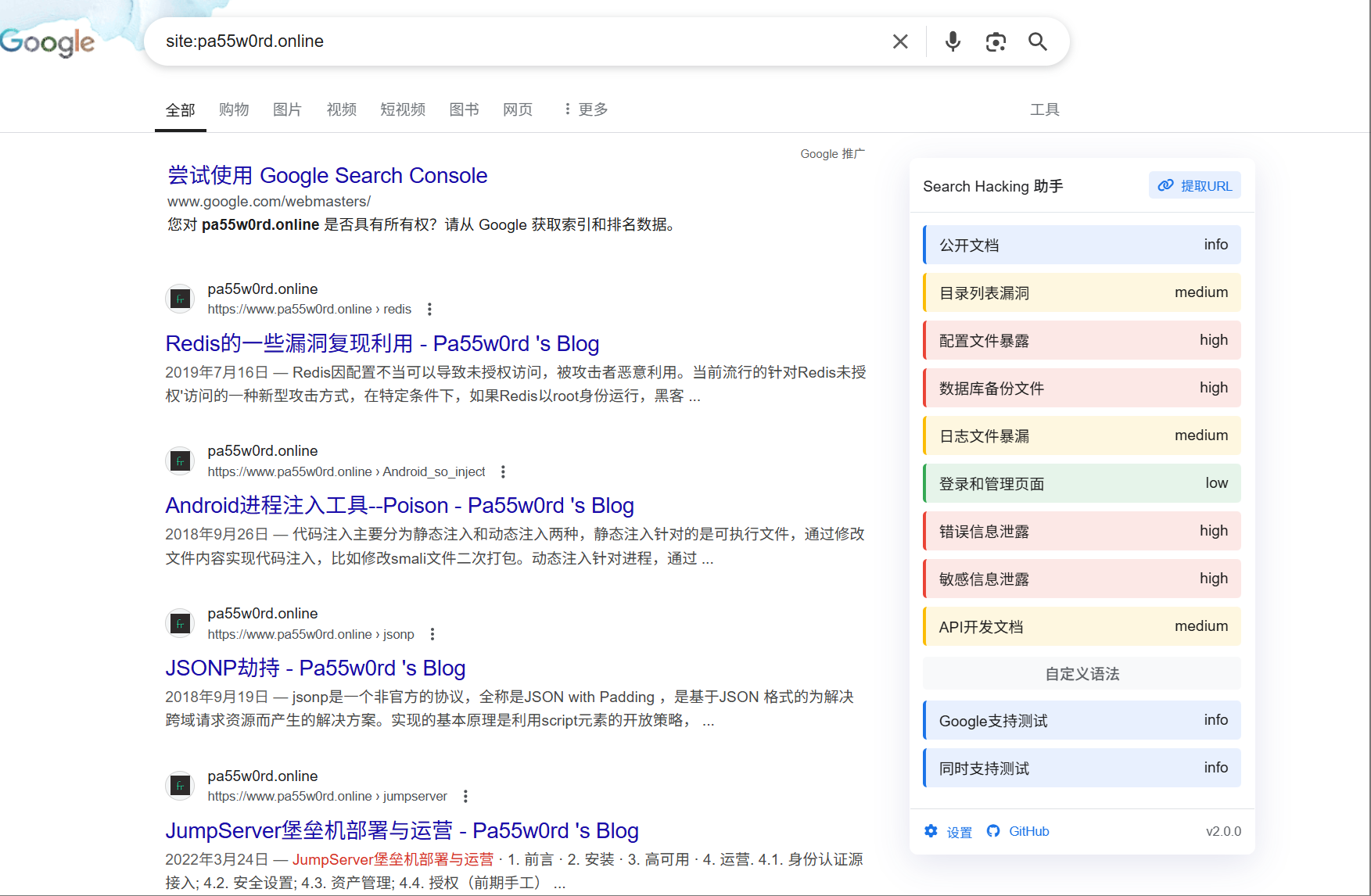Open options menu for the redis result
The height and width of the screenshot is (896, 1371).
(x=429, y=310)
